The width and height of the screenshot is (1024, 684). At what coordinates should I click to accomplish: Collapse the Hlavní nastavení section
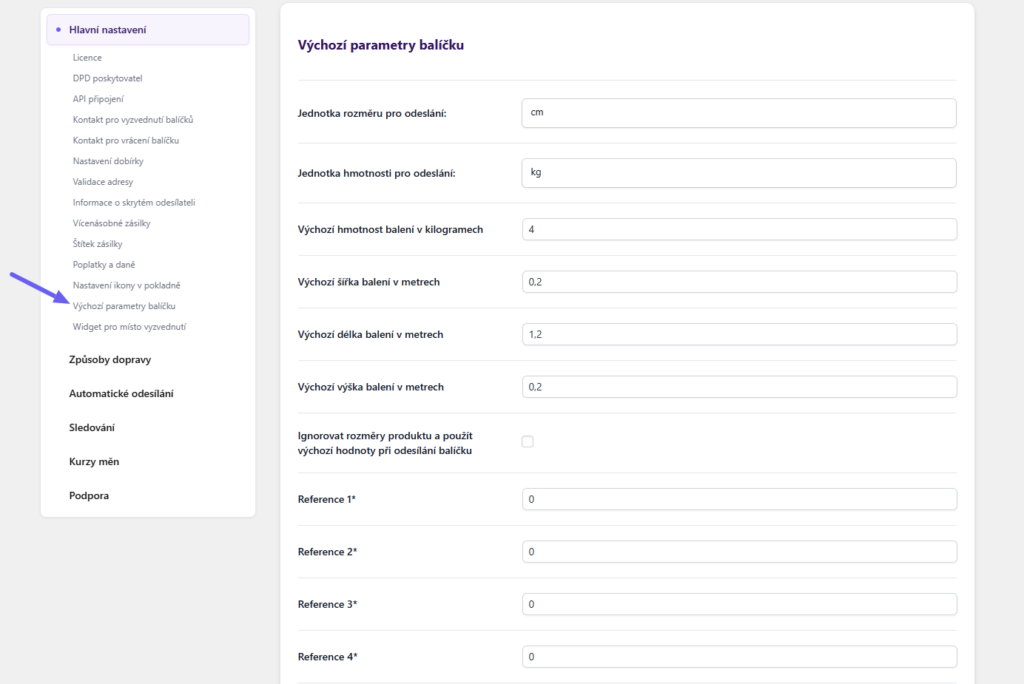point(148,30)
